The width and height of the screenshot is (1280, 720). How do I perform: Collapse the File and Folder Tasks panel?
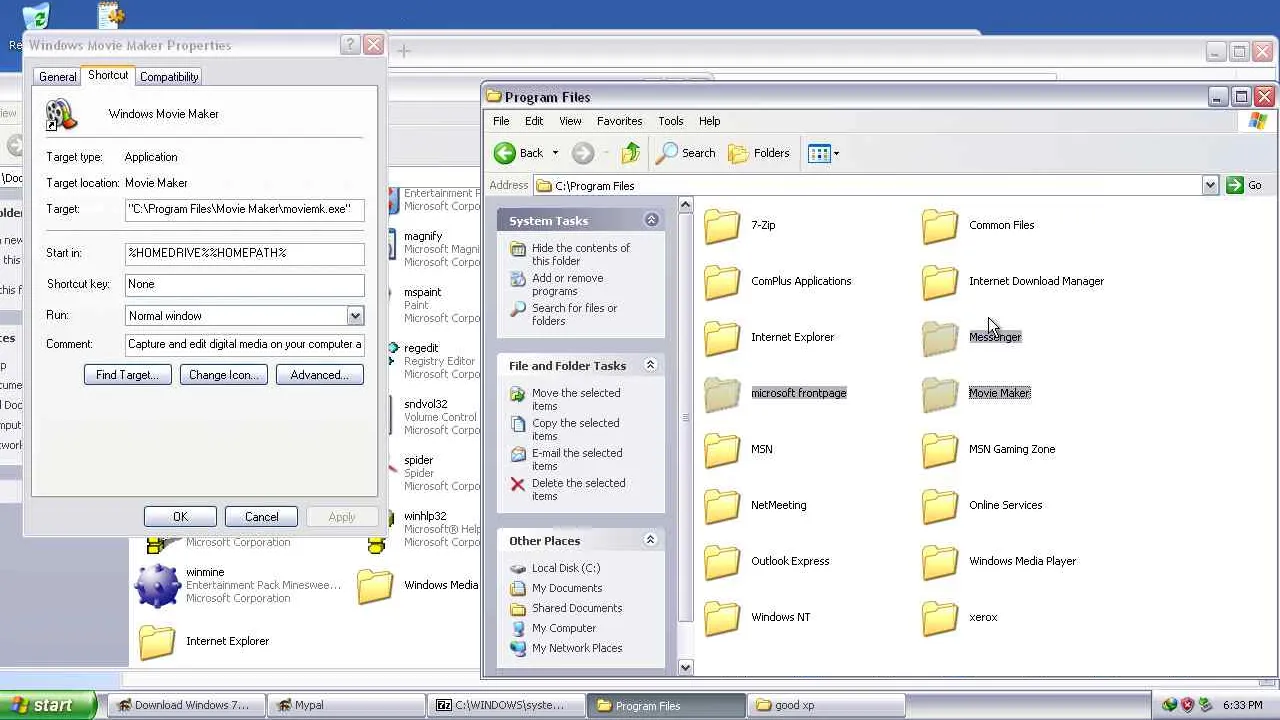tap(651, 365)
